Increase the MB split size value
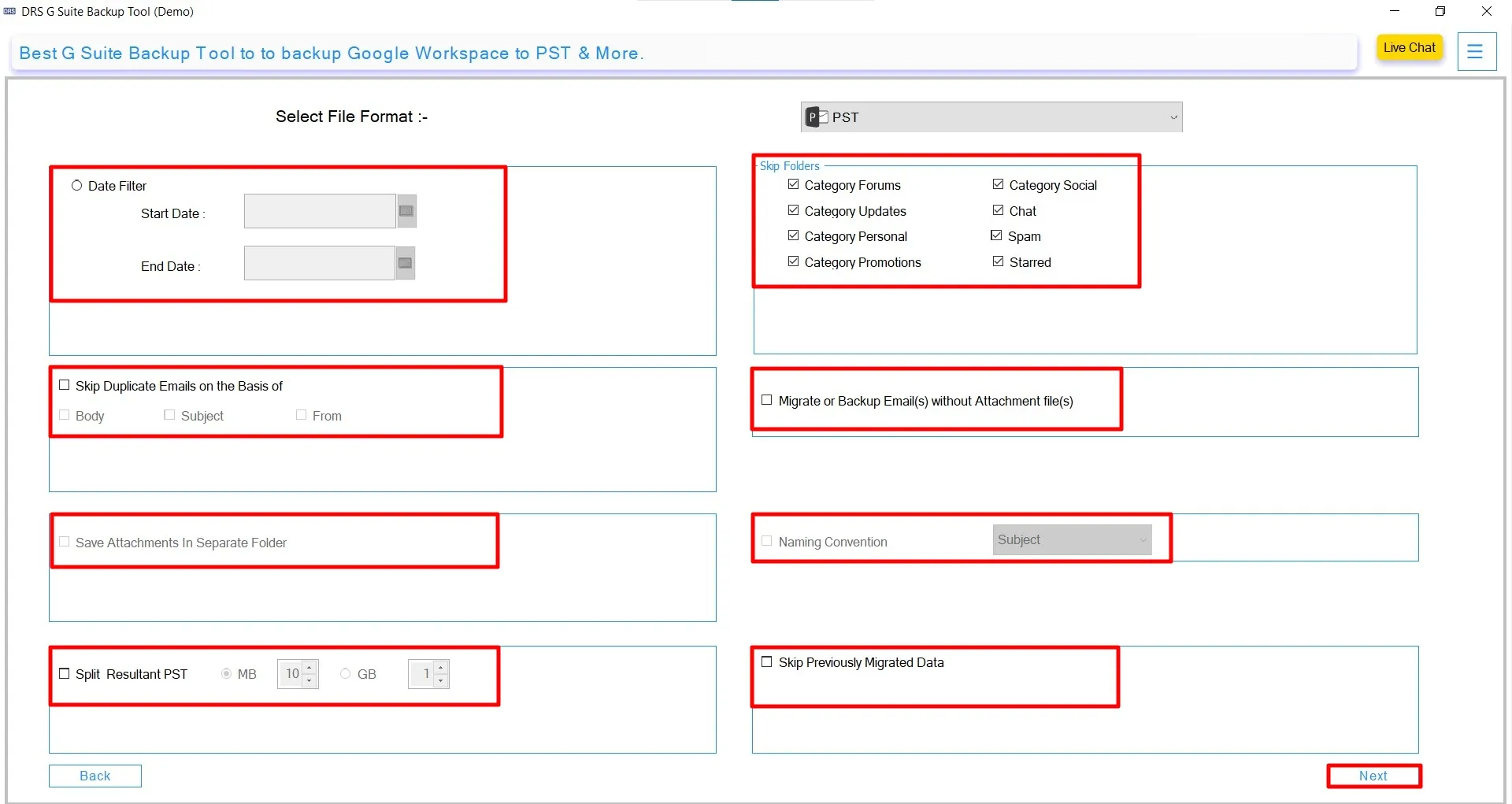This screenshot has height=804, width=1512. point(309,668)
